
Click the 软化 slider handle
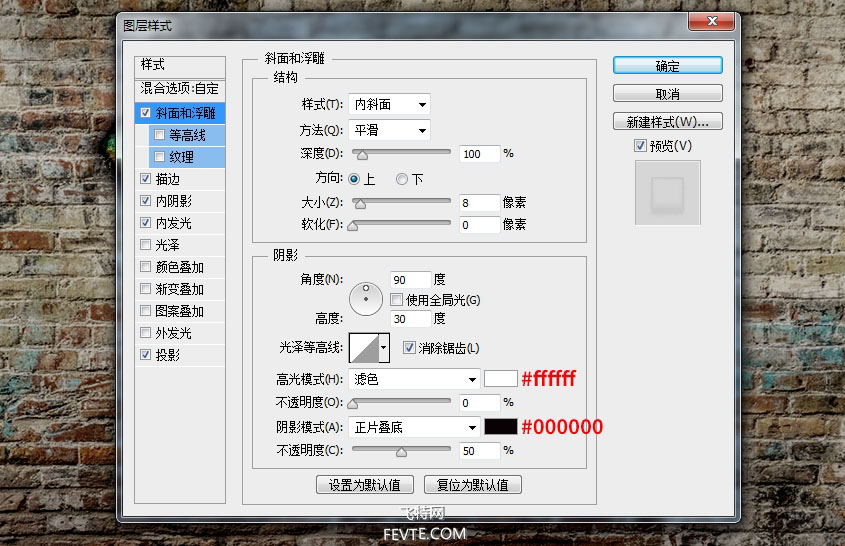click(x=353, y=226)
